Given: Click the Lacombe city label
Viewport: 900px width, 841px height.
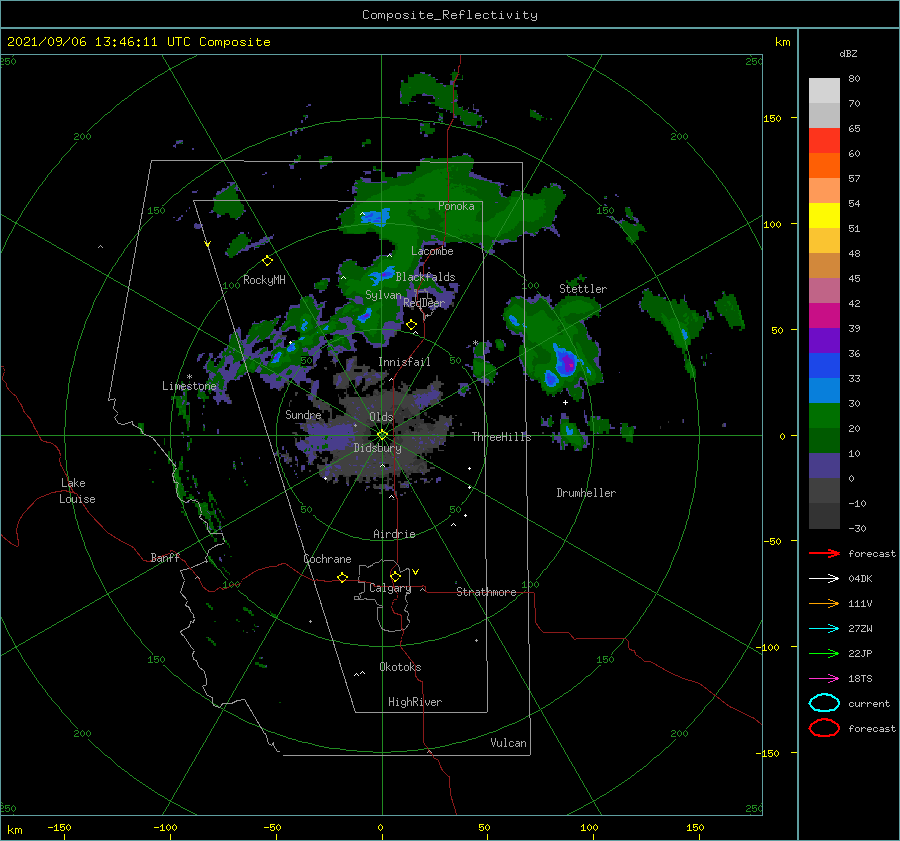Looking at the screenshot, I should pos(432,251).
